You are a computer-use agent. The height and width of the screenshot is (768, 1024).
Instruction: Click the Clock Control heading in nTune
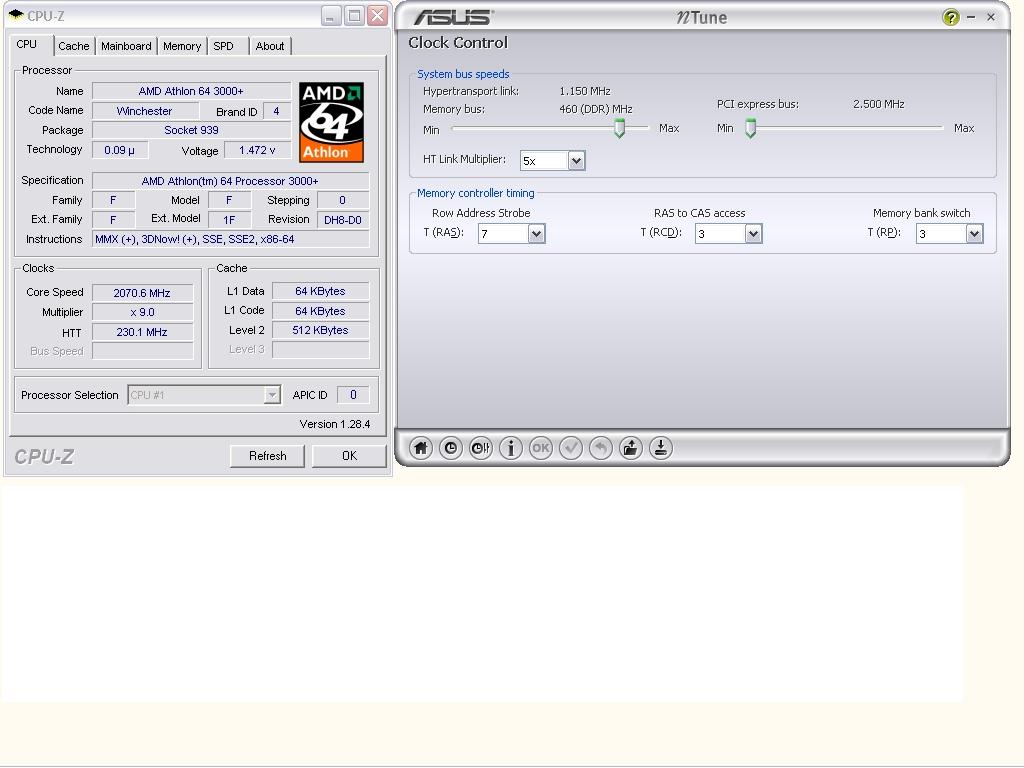click(458, 43)
